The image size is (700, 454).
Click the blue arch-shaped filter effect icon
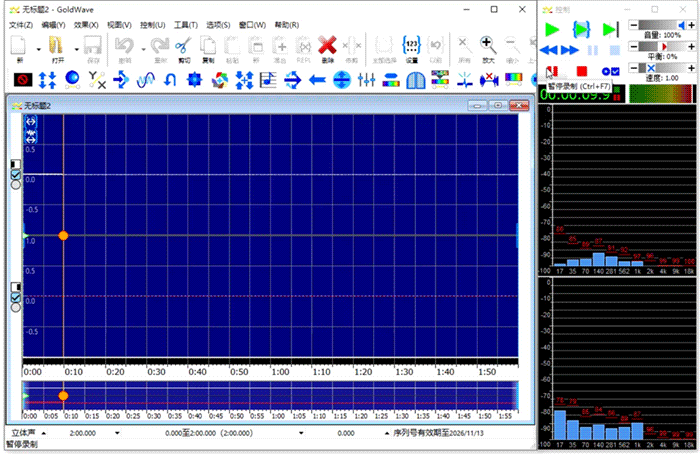pos(415,80)
